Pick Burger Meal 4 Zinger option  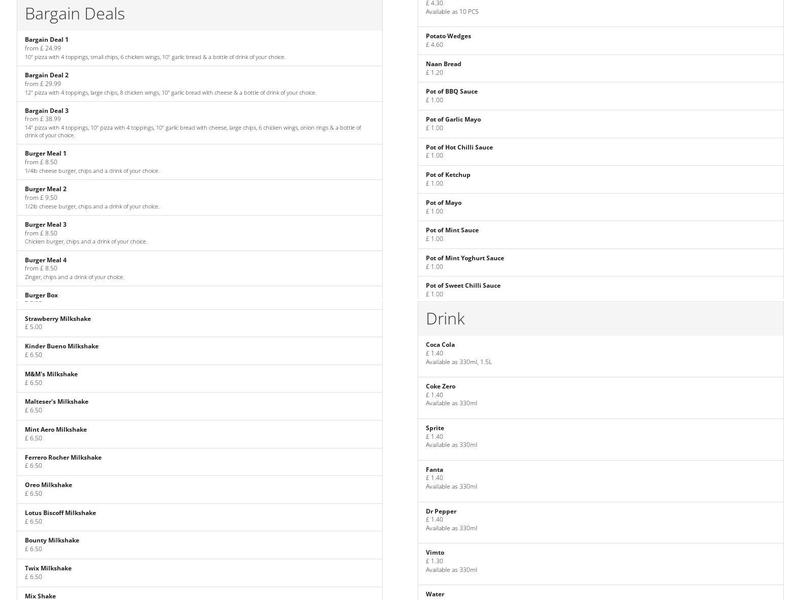point(200,268)
